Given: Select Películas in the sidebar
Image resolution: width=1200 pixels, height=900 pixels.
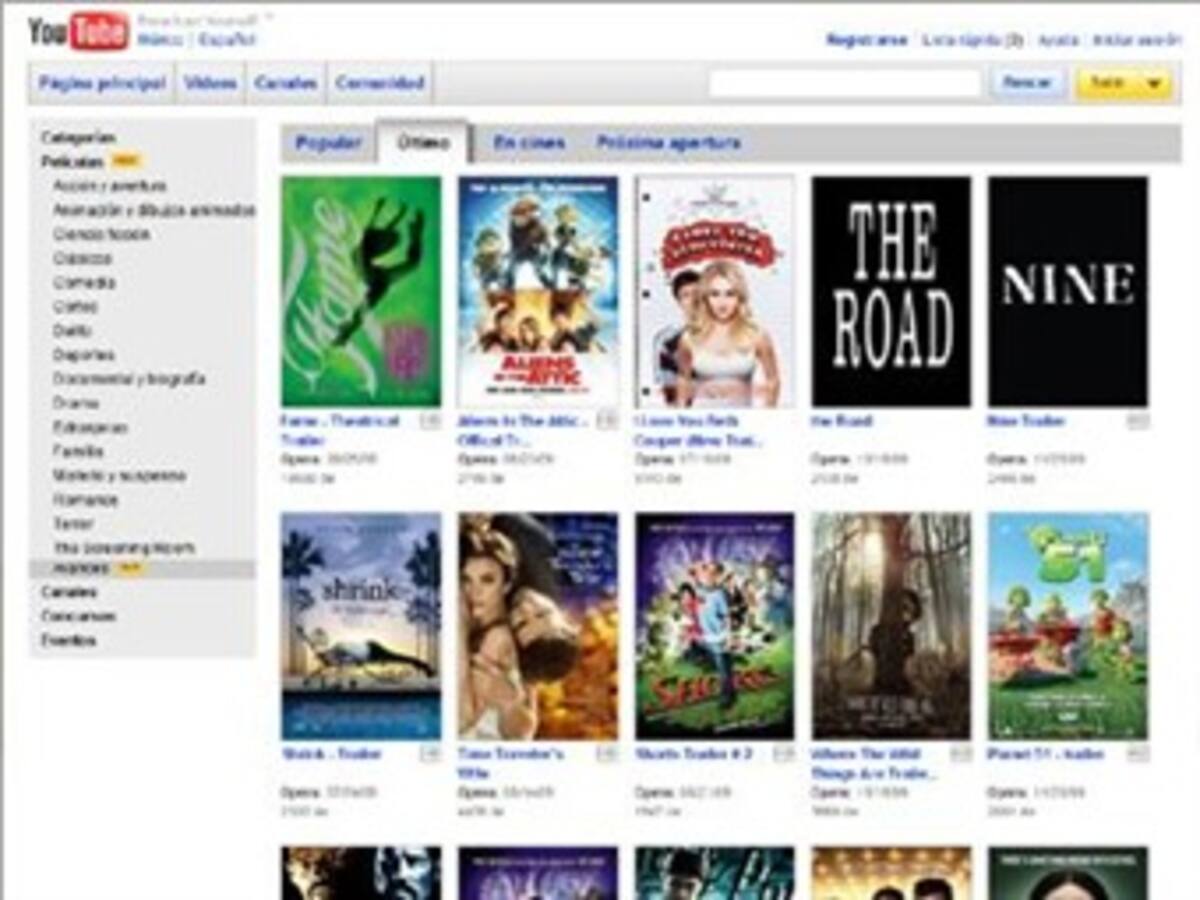Looking at the screenshot, I should pyautogui.click(x=72, y=161).
